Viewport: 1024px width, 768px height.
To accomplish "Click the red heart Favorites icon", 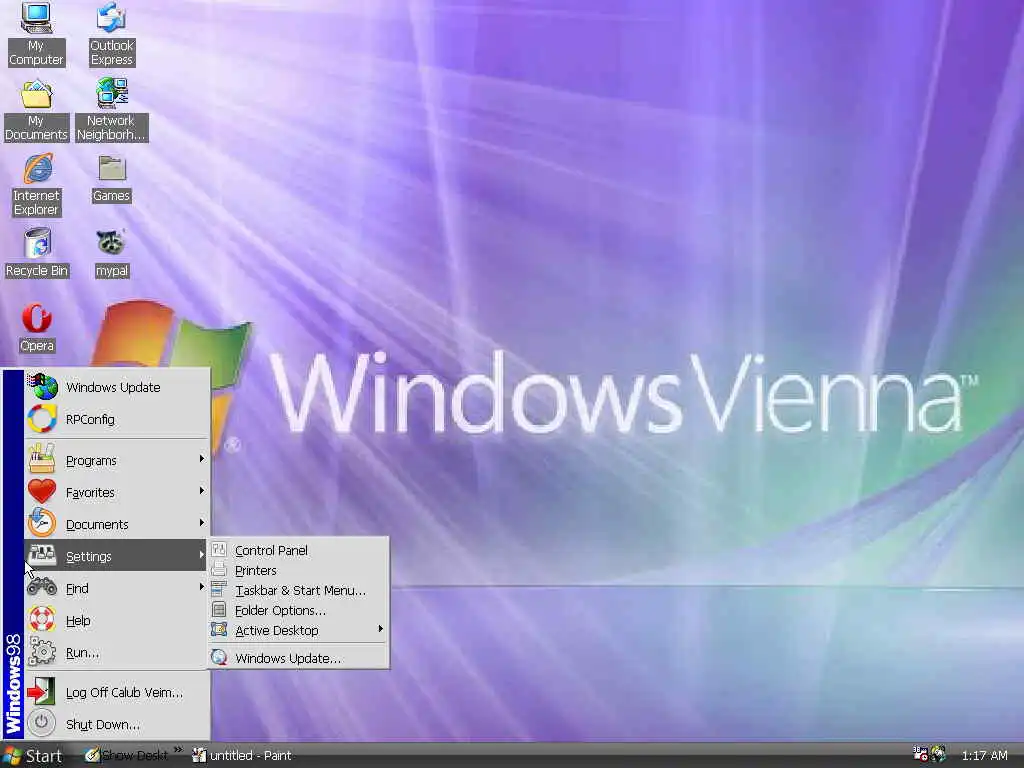I will coord(42,492).
